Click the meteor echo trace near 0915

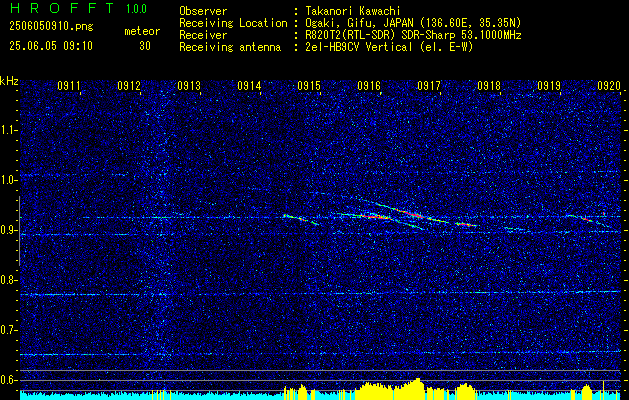tap(301, 219)
